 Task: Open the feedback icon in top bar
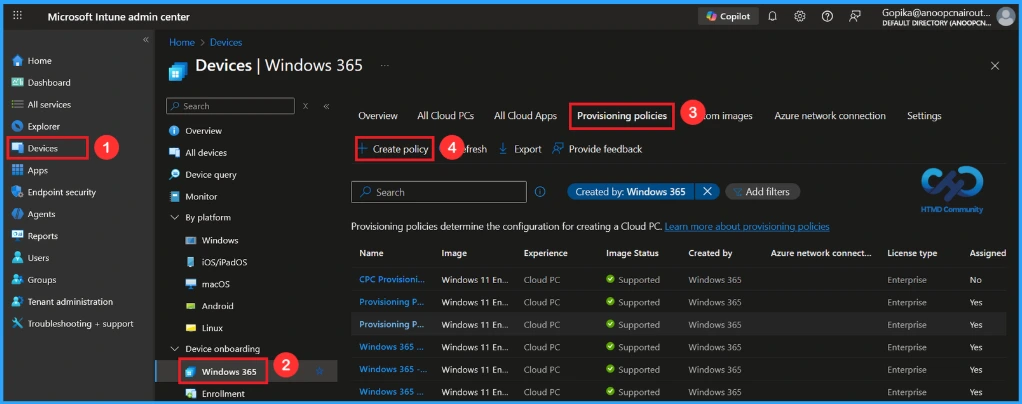[x=854, y=16]
